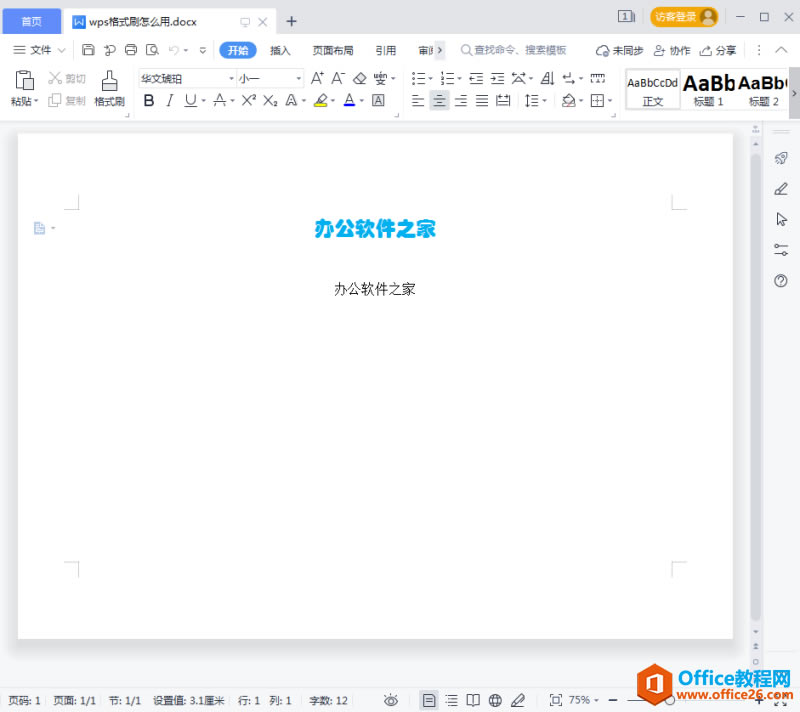Expand bullet list style dropdown
The height and width of the screenshot is (712, 800).
tap(430, 79)
